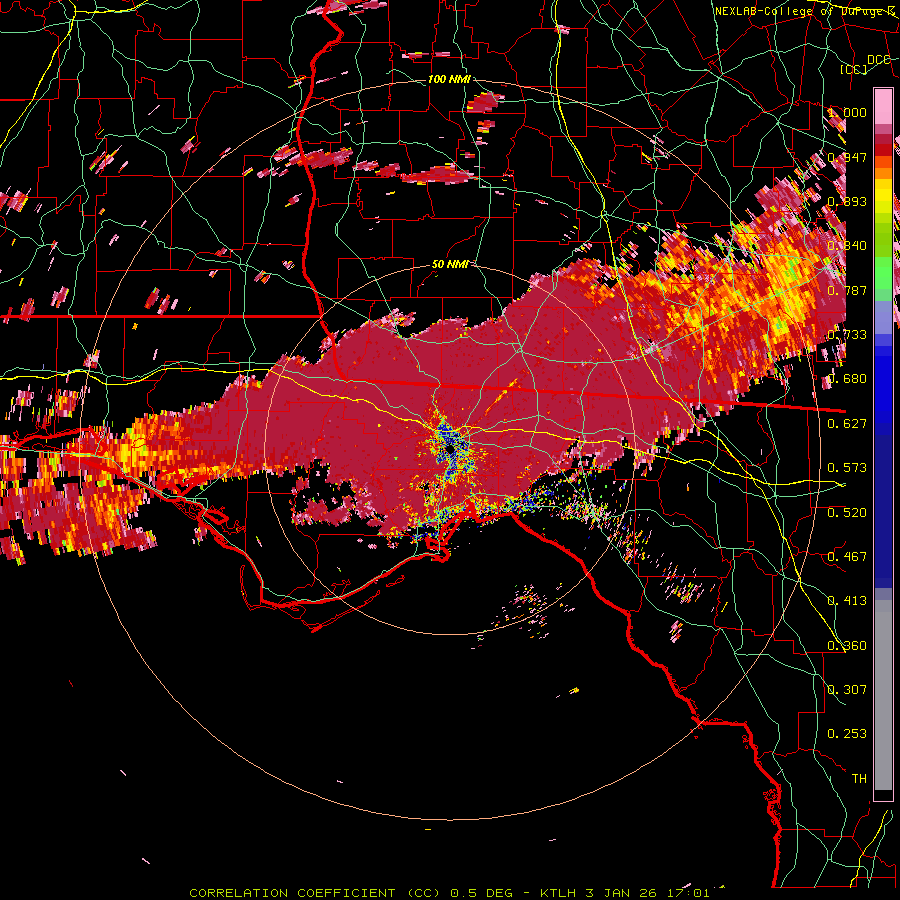The width and height of the screenshot is (900, 900).
Task: Click the 0.520 scale label
Action: [x=847, y=512]
